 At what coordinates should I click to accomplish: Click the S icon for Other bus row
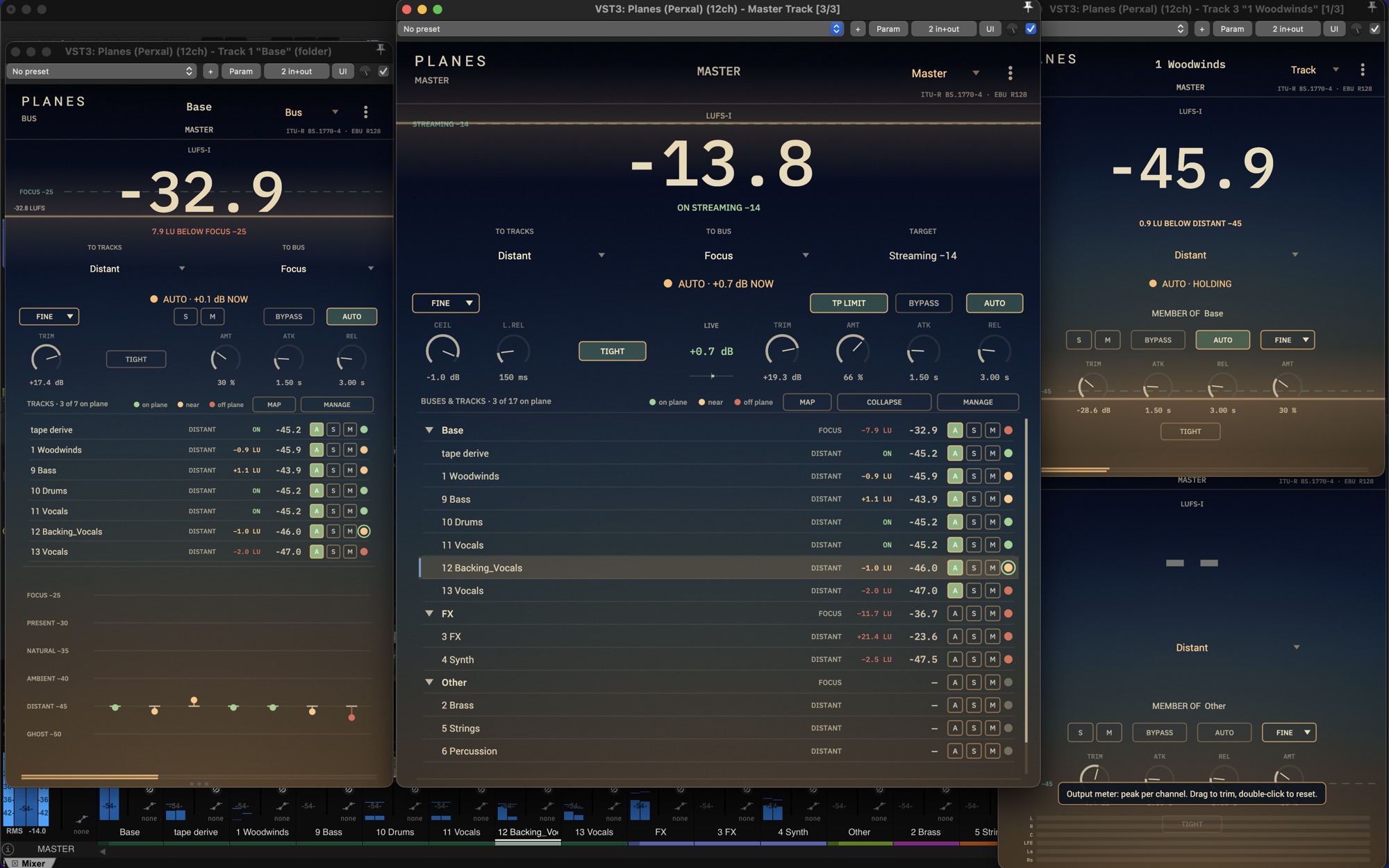coord(974,683)
